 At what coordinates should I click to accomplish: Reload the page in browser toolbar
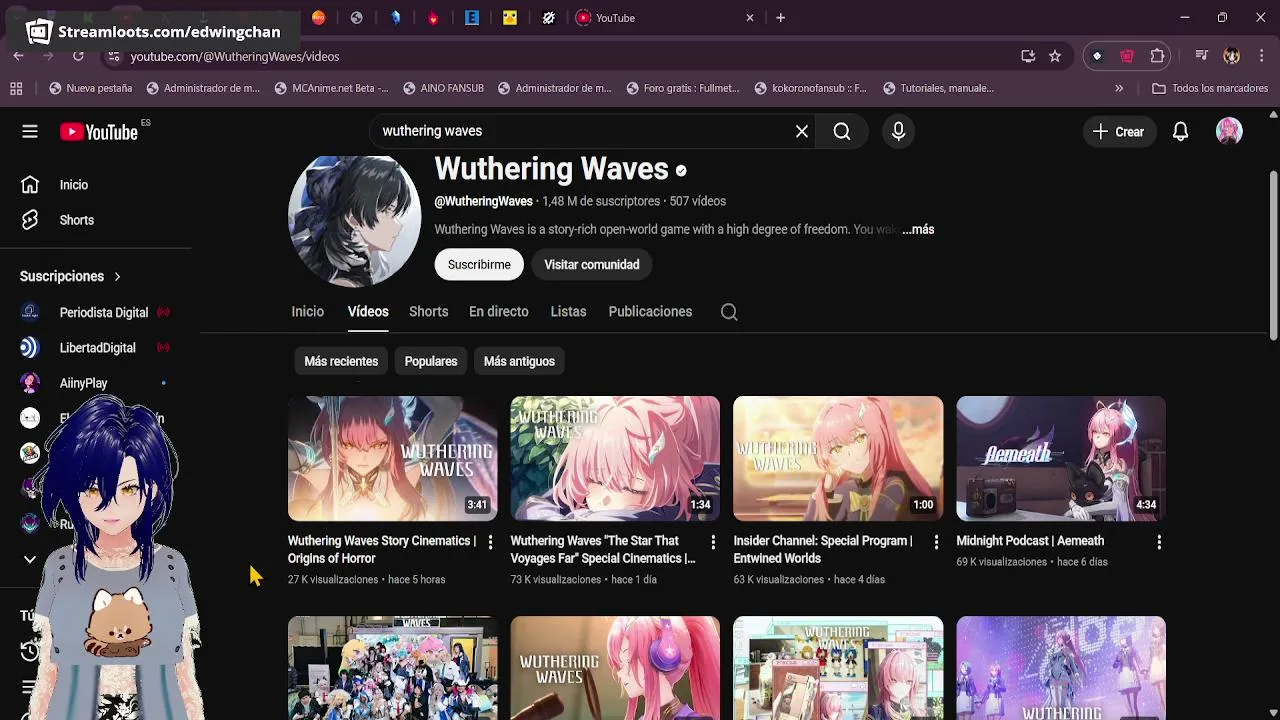78,56
